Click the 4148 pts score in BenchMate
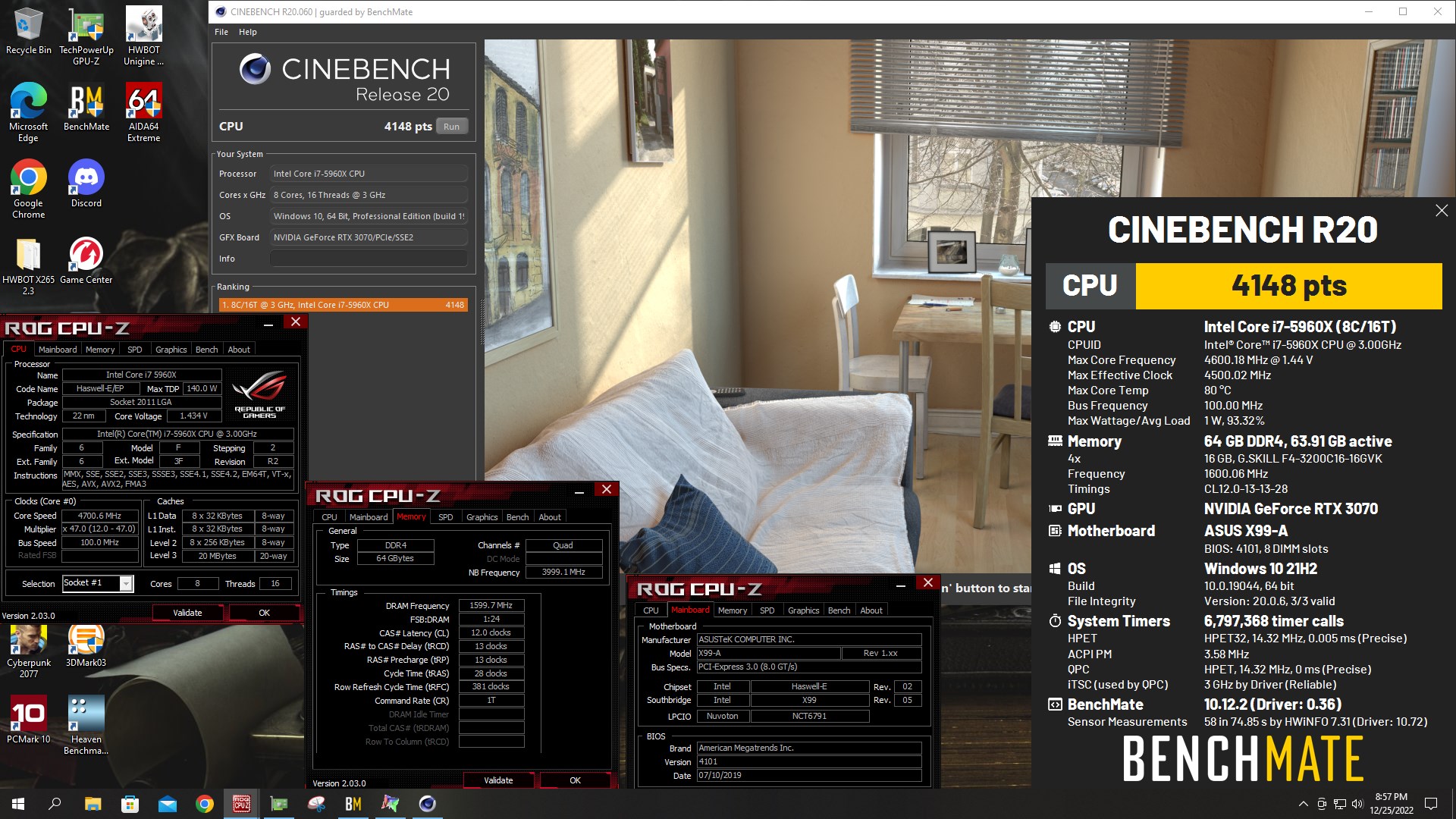This screenshot has width=1456, height=819. [1288, 286]
